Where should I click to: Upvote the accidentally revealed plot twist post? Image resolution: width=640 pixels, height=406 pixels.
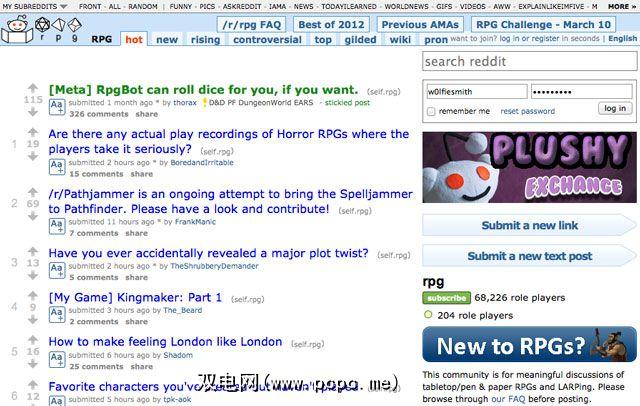tap(33, 251)
